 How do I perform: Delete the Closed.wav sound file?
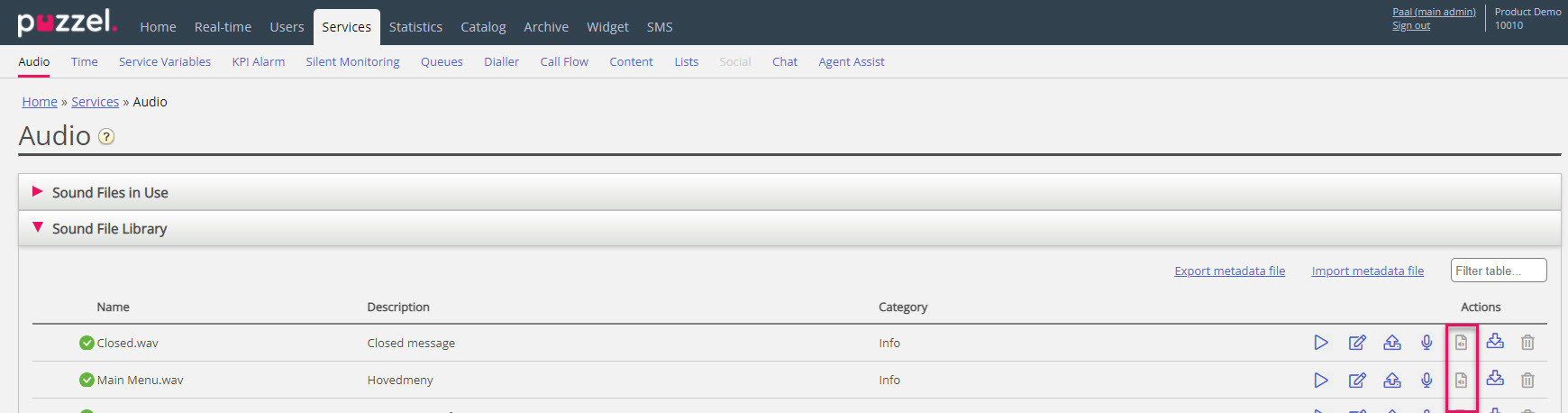pos(1527,343)
